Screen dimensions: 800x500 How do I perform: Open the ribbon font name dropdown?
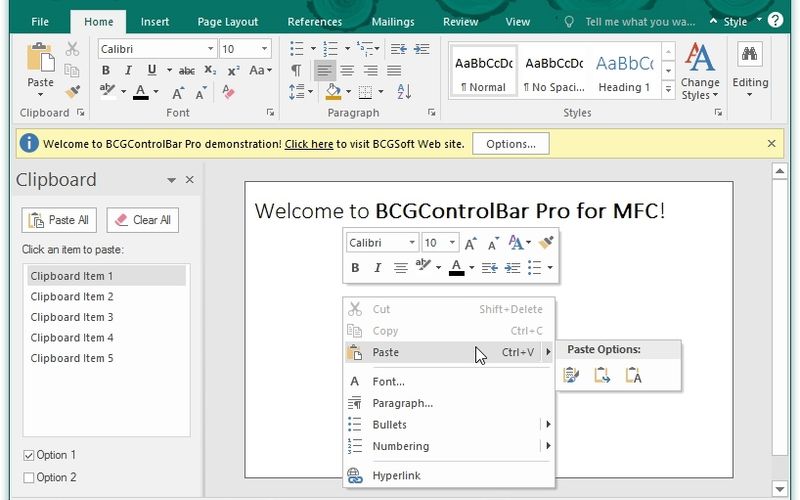210,49
